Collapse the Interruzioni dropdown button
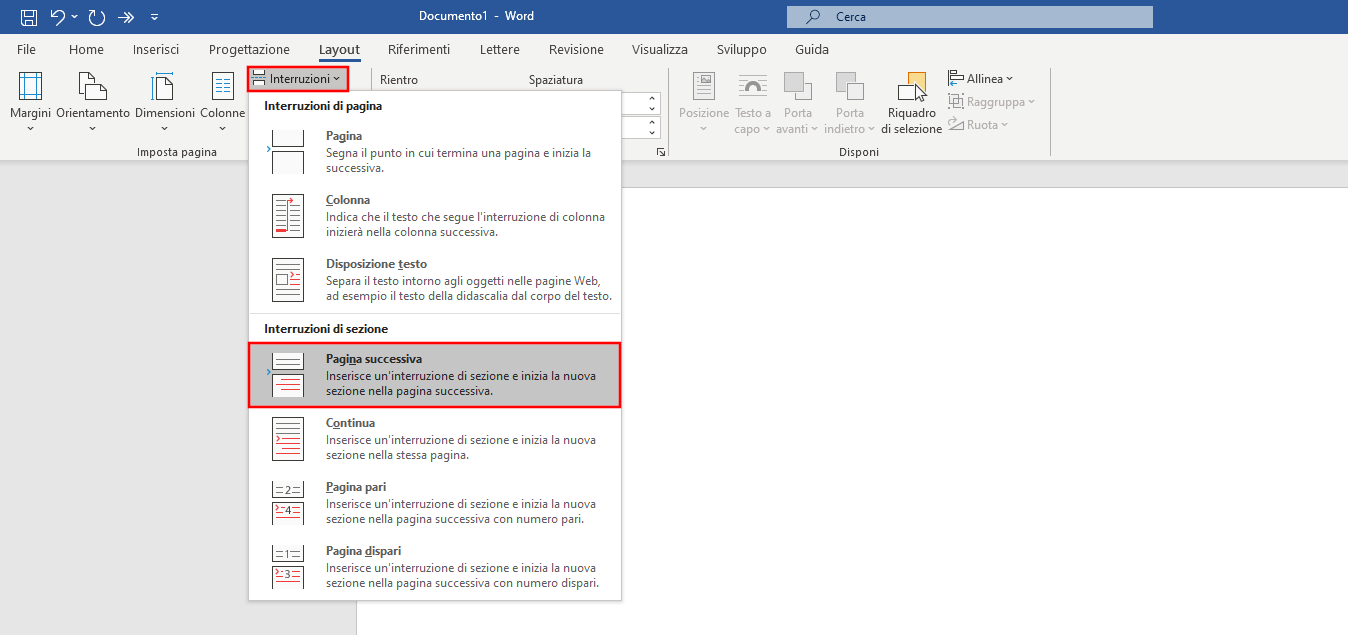The height and width of the screenshot is (635, 1348). 297,78
